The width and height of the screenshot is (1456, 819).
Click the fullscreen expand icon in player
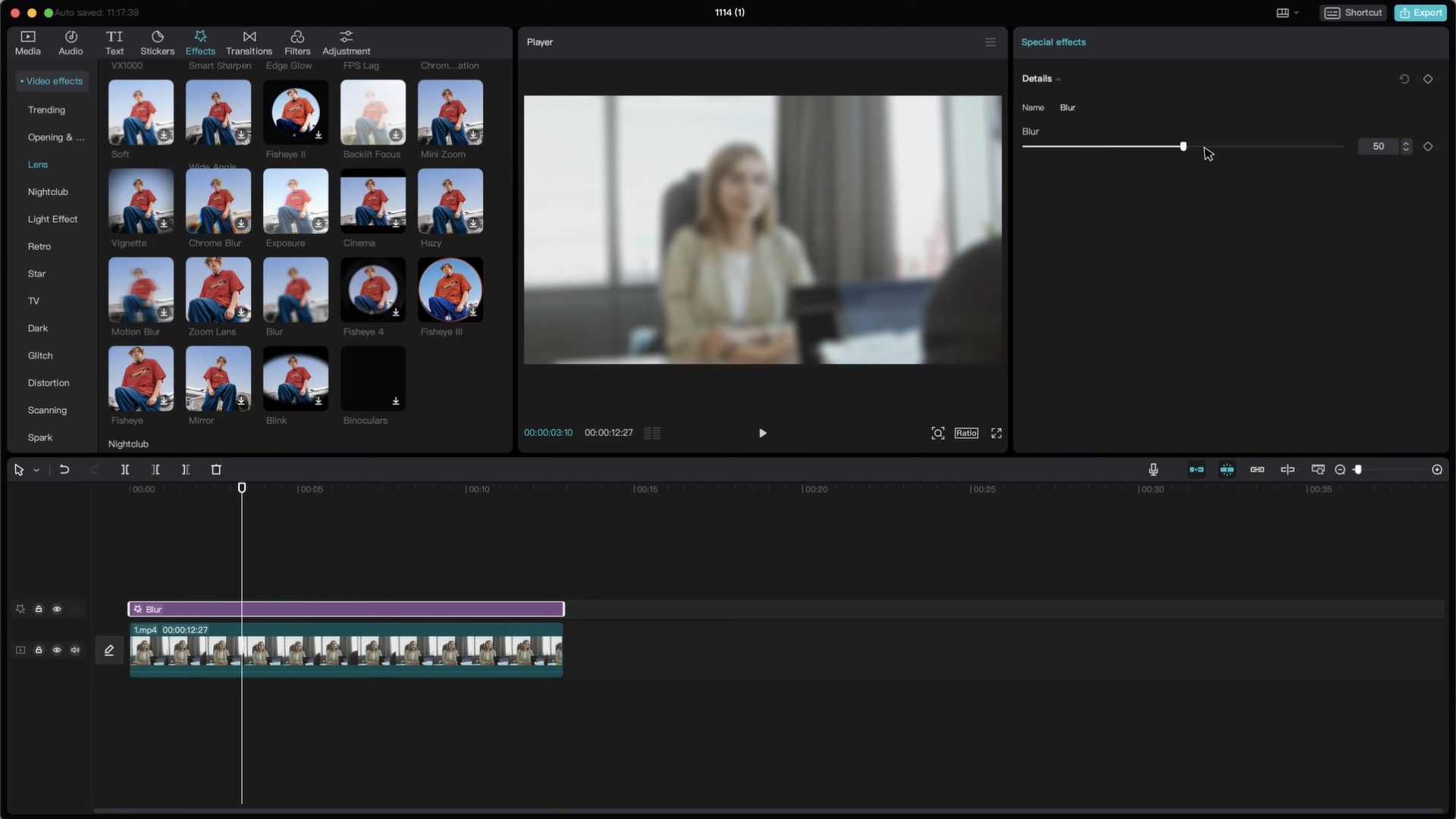996,433
